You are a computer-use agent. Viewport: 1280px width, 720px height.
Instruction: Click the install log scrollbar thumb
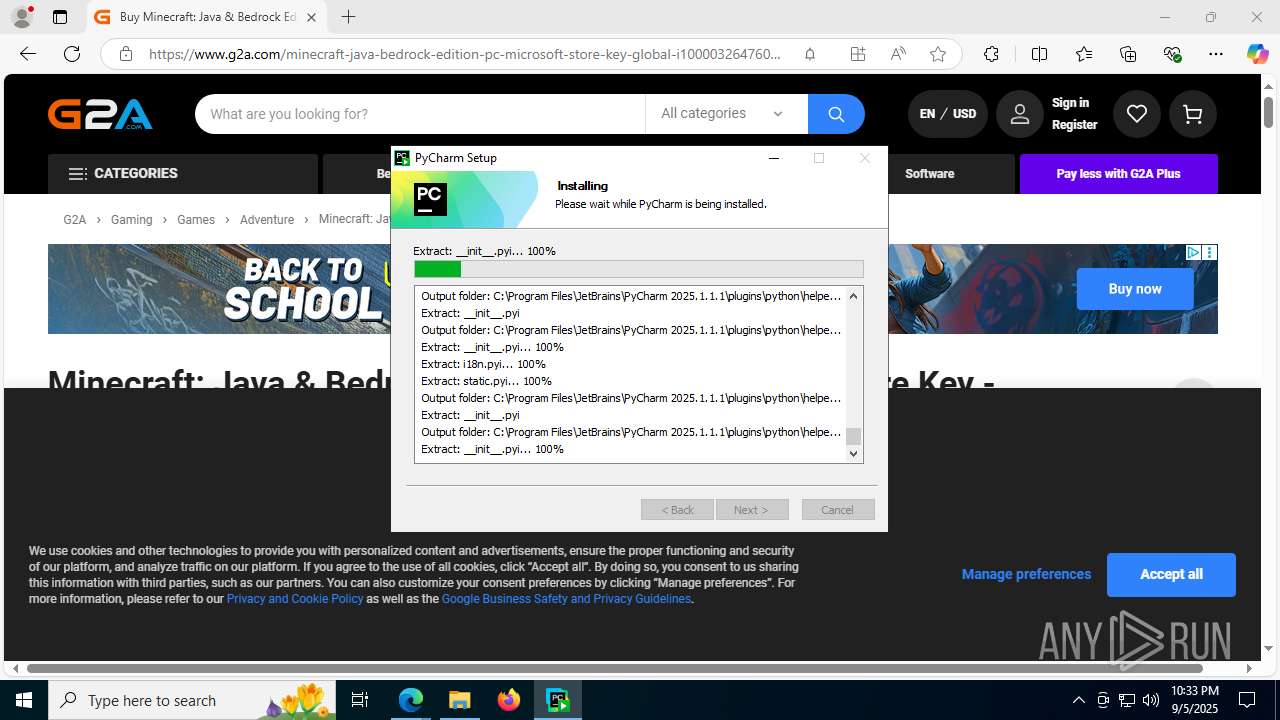pos(853,436)
